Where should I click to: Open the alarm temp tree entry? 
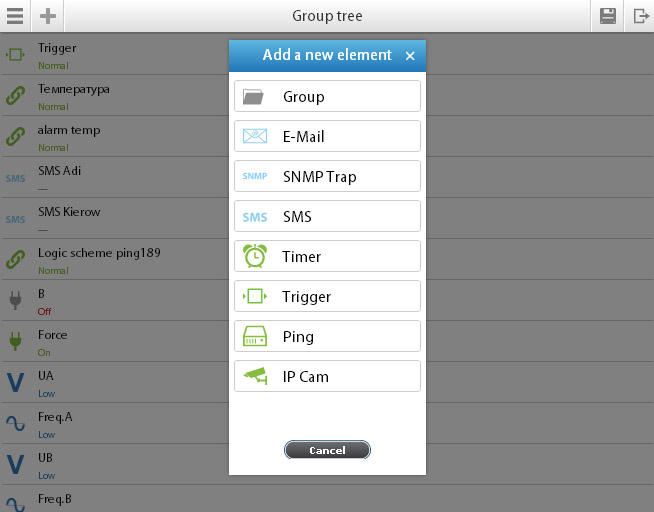[114, 137]
